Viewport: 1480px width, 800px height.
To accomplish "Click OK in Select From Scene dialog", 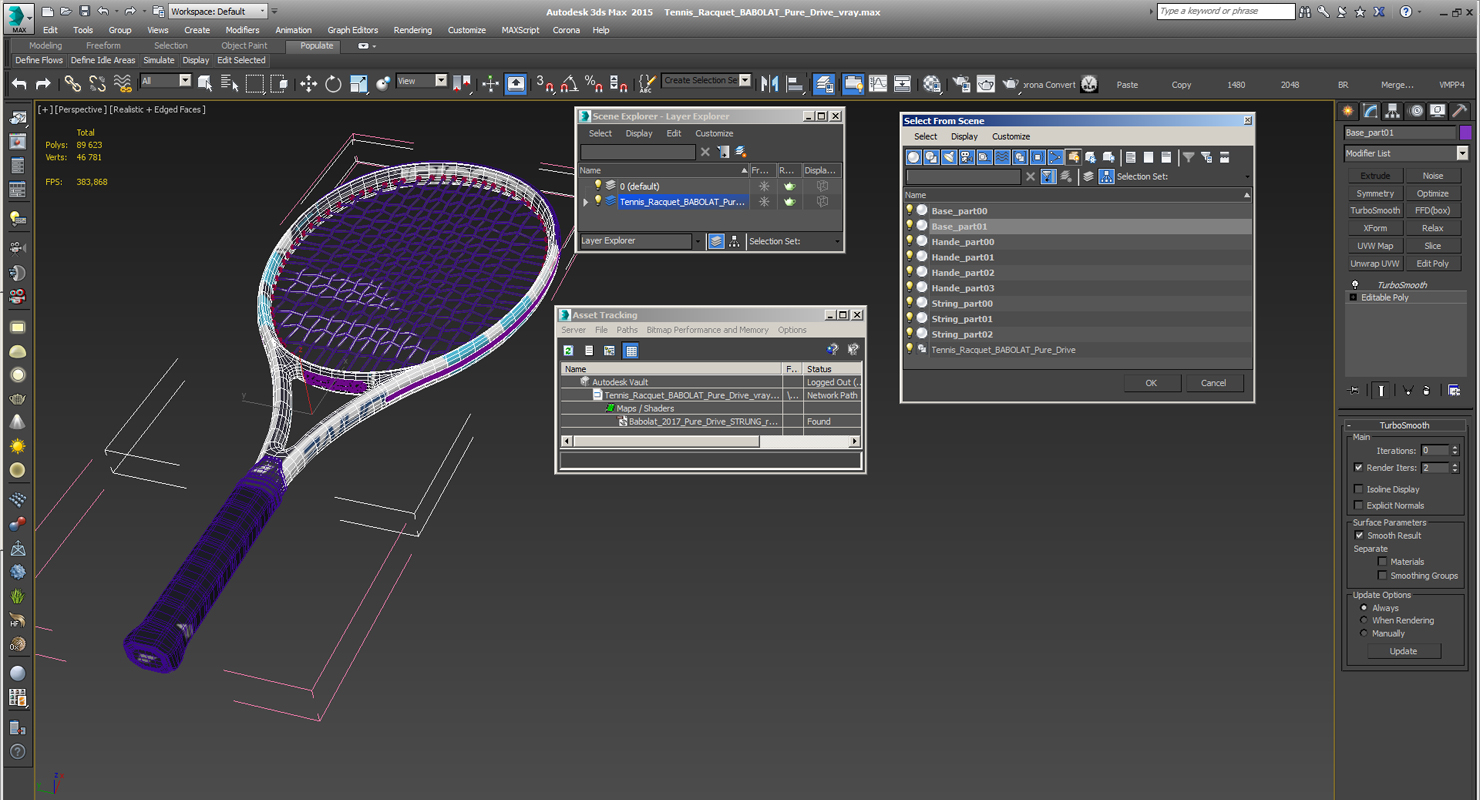I will (1151, 383).
